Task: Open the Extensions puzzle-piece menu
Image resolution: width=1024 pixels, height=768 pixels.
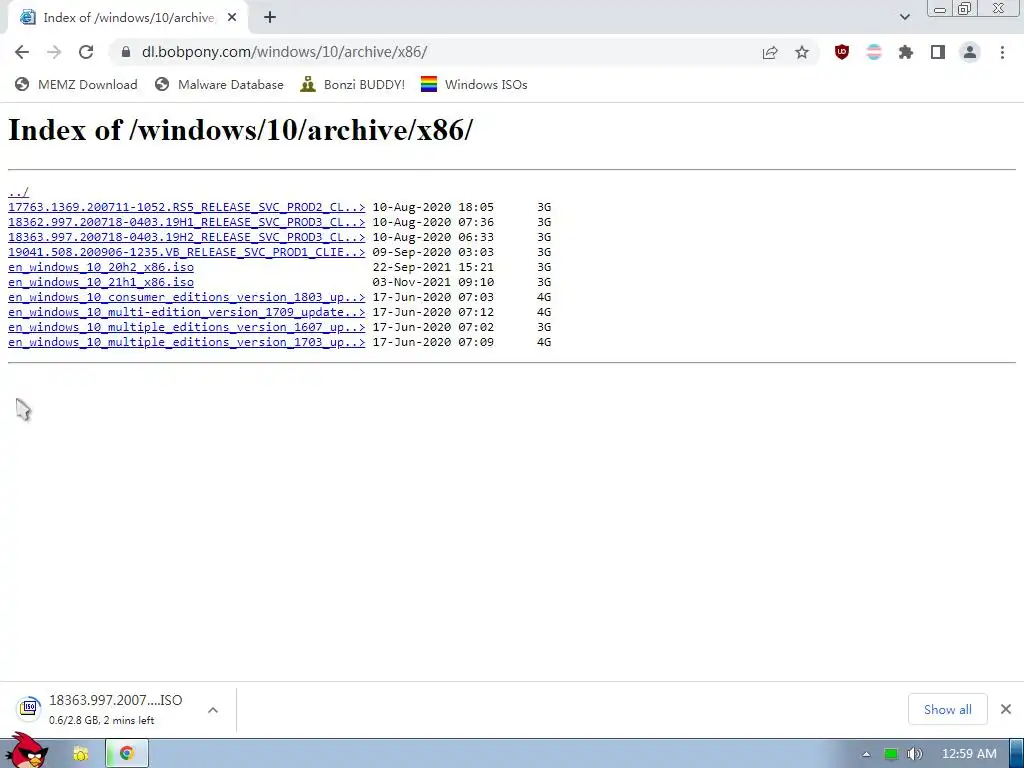Action: tap(906, 52)
